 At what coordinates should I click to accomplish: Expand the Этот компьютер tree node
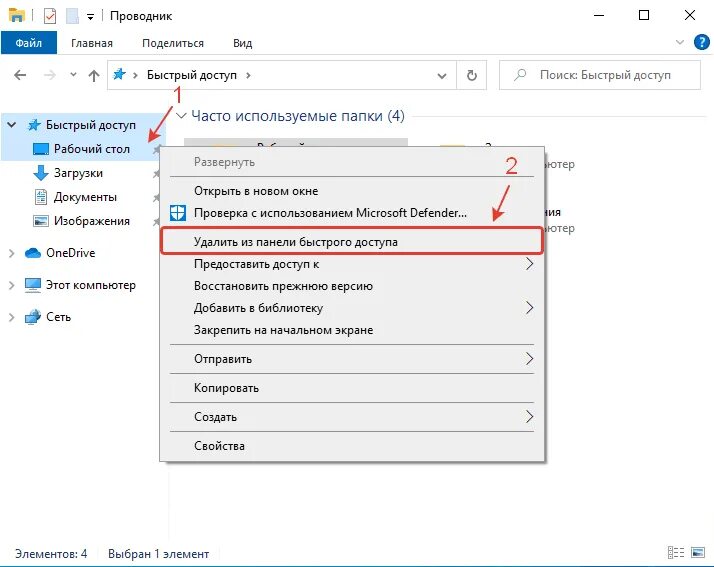12,286
